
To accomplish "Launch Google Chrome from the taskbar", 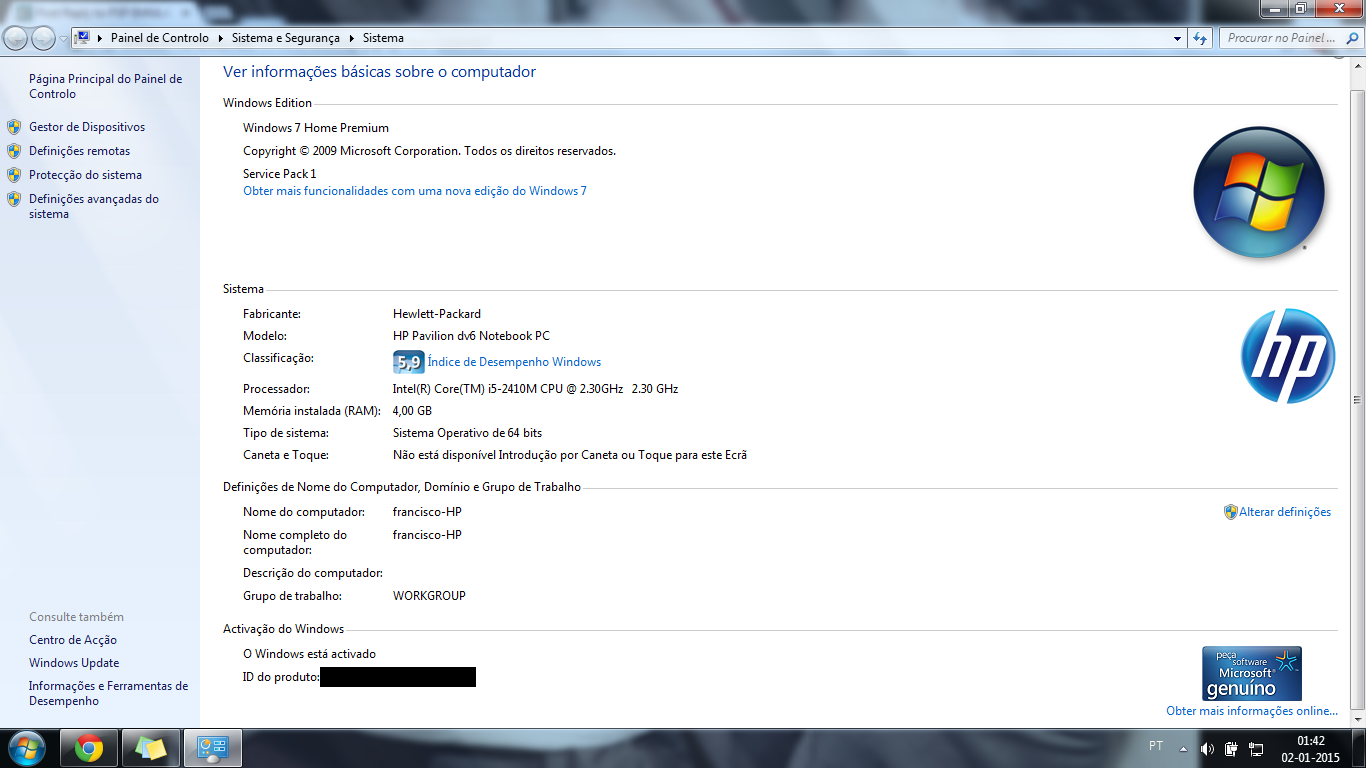I will click(89, 748).
